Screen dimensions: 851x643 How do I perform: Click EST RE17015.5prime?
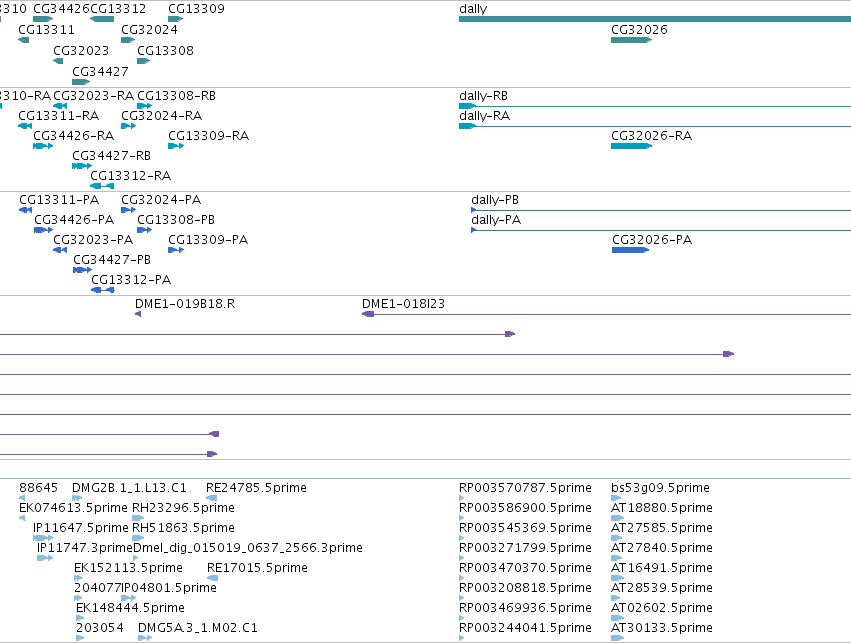click(212, 578)
